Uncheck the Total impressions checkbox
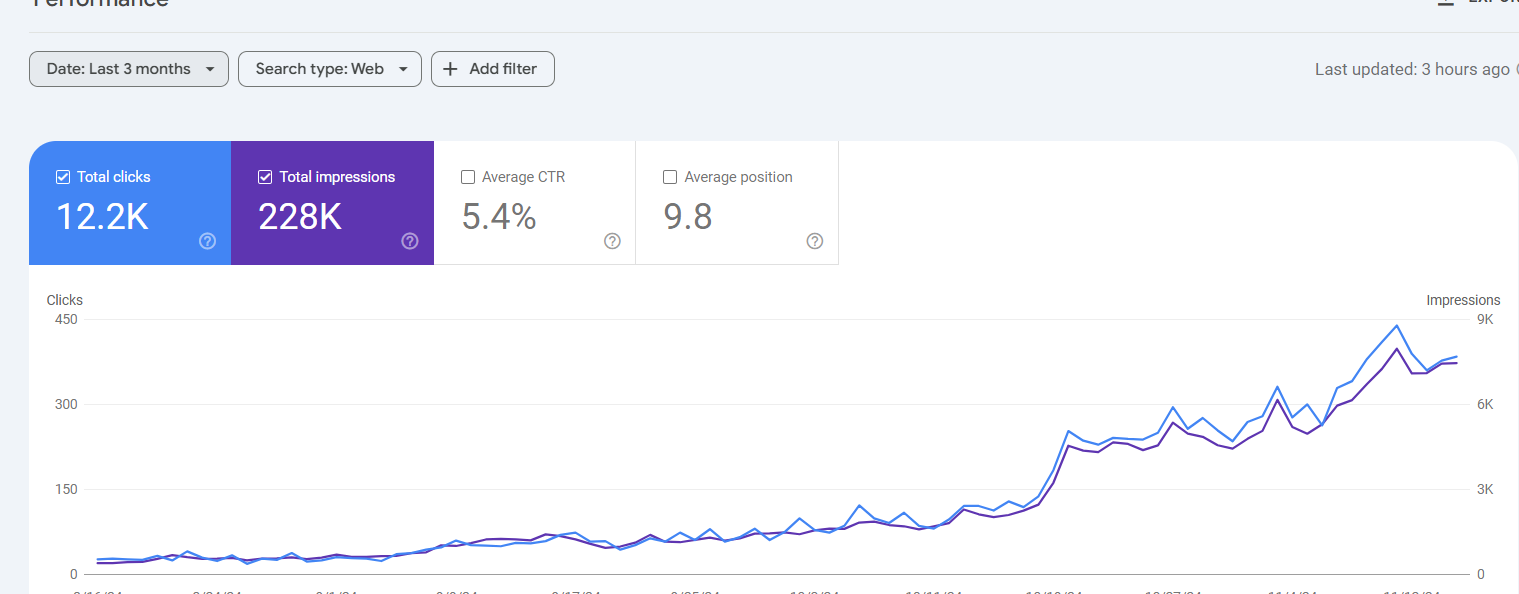The height and width of the screenshot is (594, 1519). pos(265,177)
